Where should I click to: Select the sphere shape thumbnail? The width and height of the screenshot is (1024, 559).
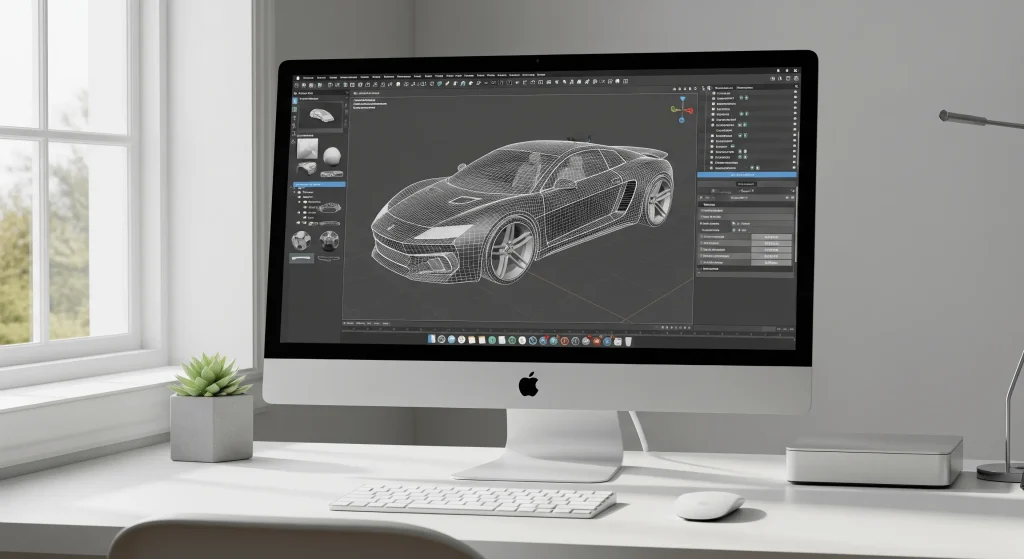[x=332, y=155]
